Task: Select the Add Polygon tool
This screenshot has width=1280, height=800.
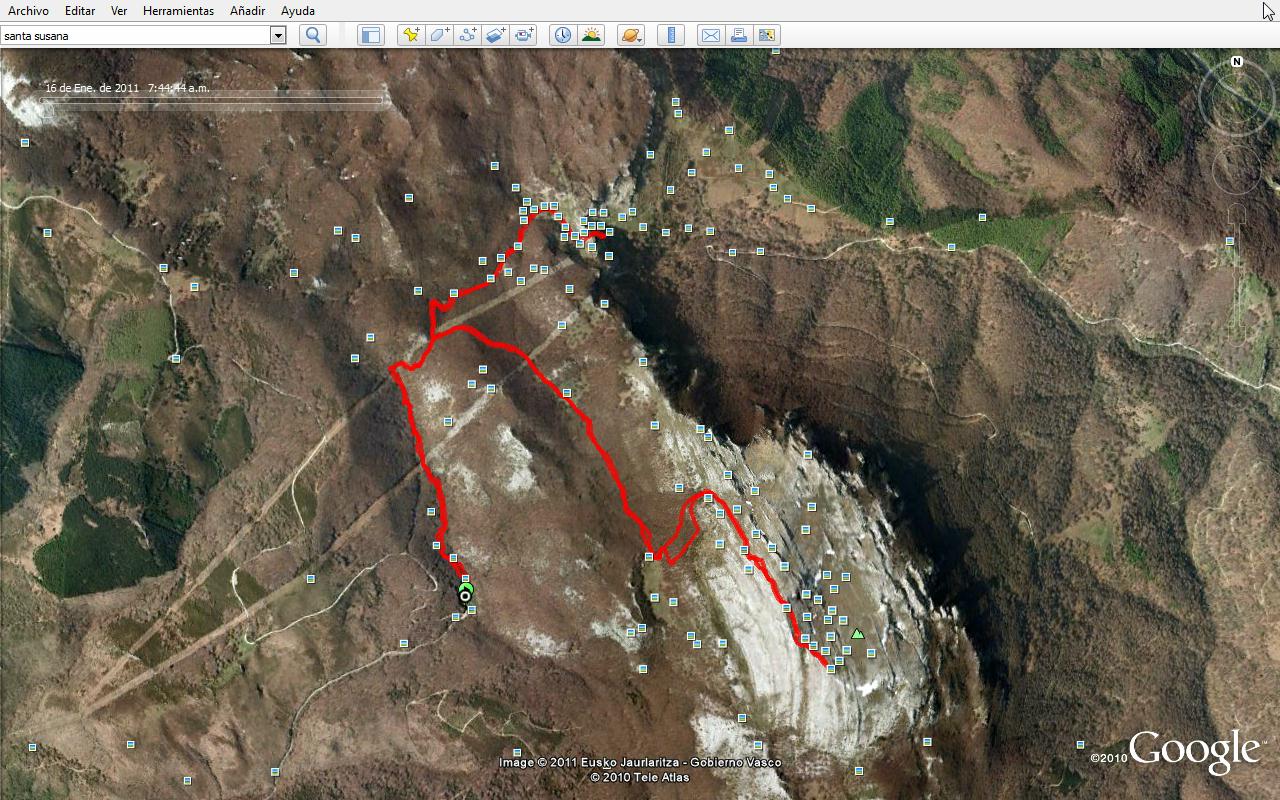Action: tap(439, 35)
